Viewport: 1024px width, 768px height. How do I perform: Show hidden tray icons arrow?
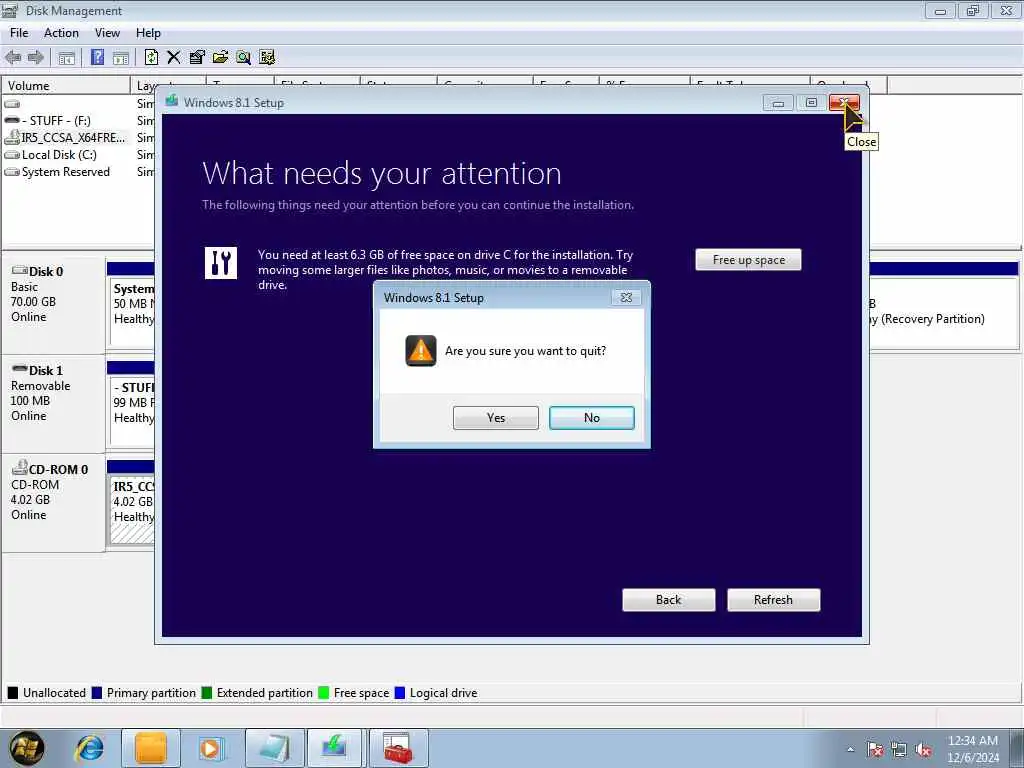850,750
